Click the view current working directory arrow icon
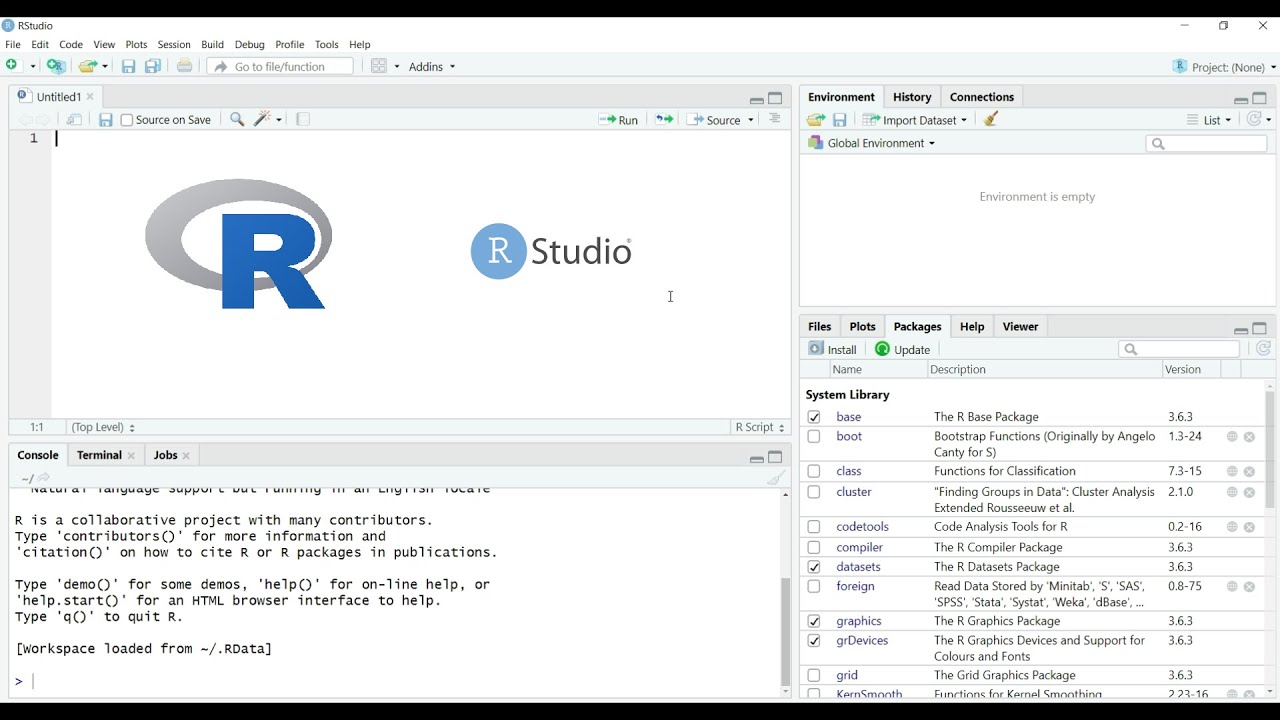 click(x=44, y=478)
